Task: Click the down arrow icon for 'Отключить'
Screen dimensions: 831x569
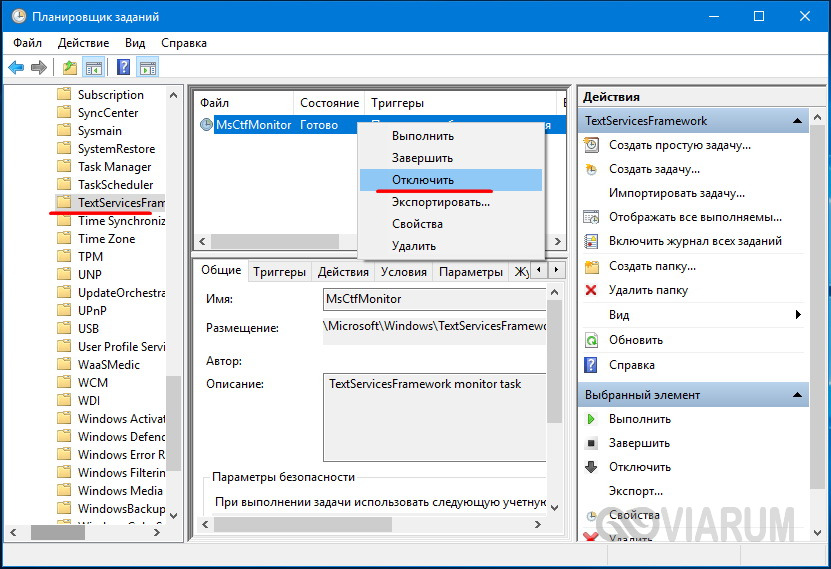Action: pos(591,467)
